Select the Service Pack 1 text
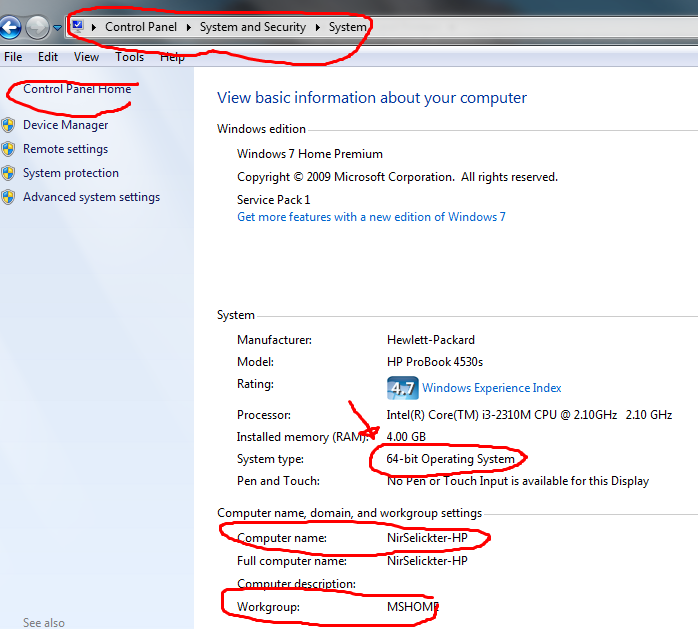 tap(273, 200)
